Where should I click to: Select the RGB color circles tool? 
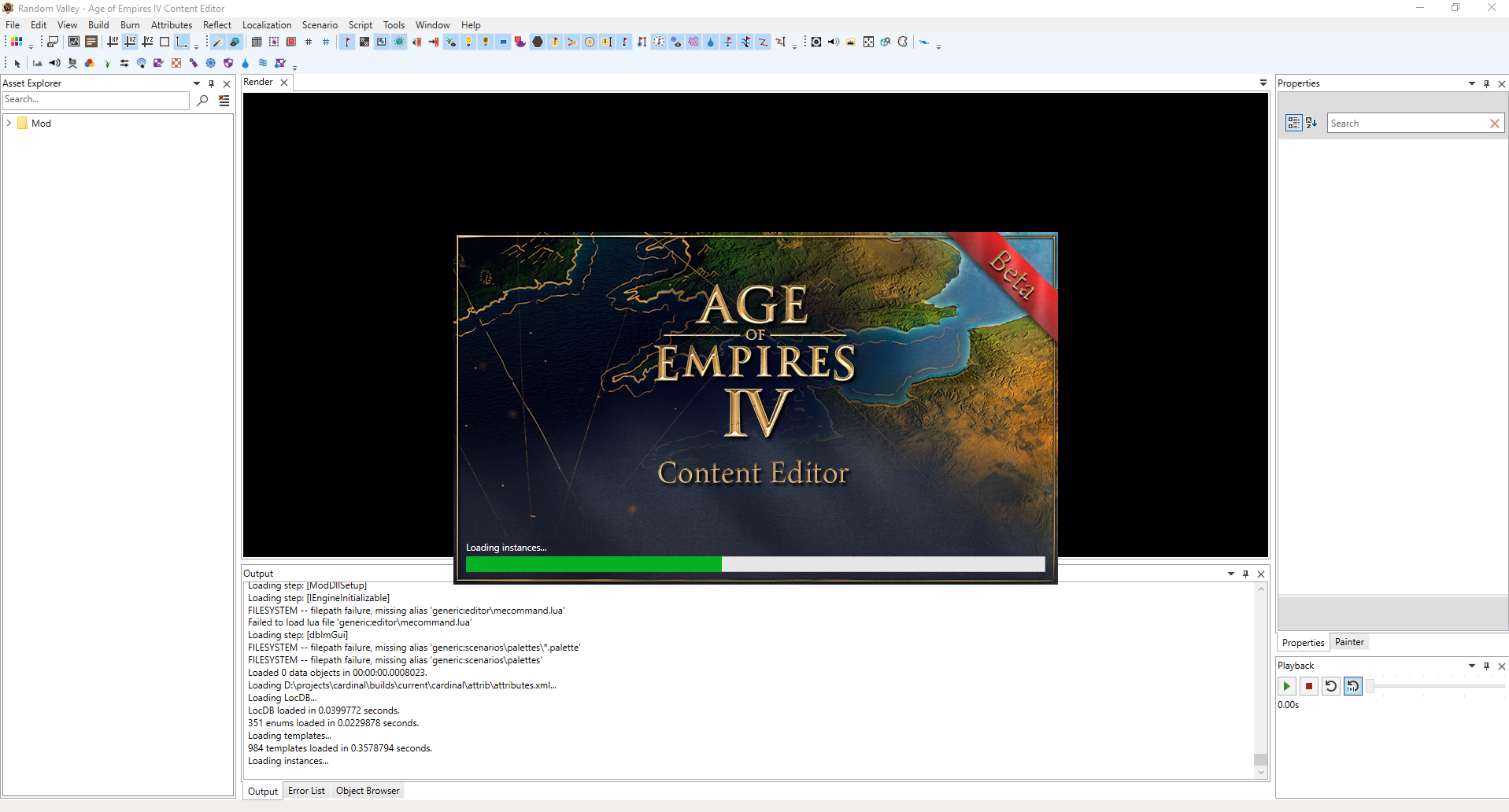[x=90, y=64]
